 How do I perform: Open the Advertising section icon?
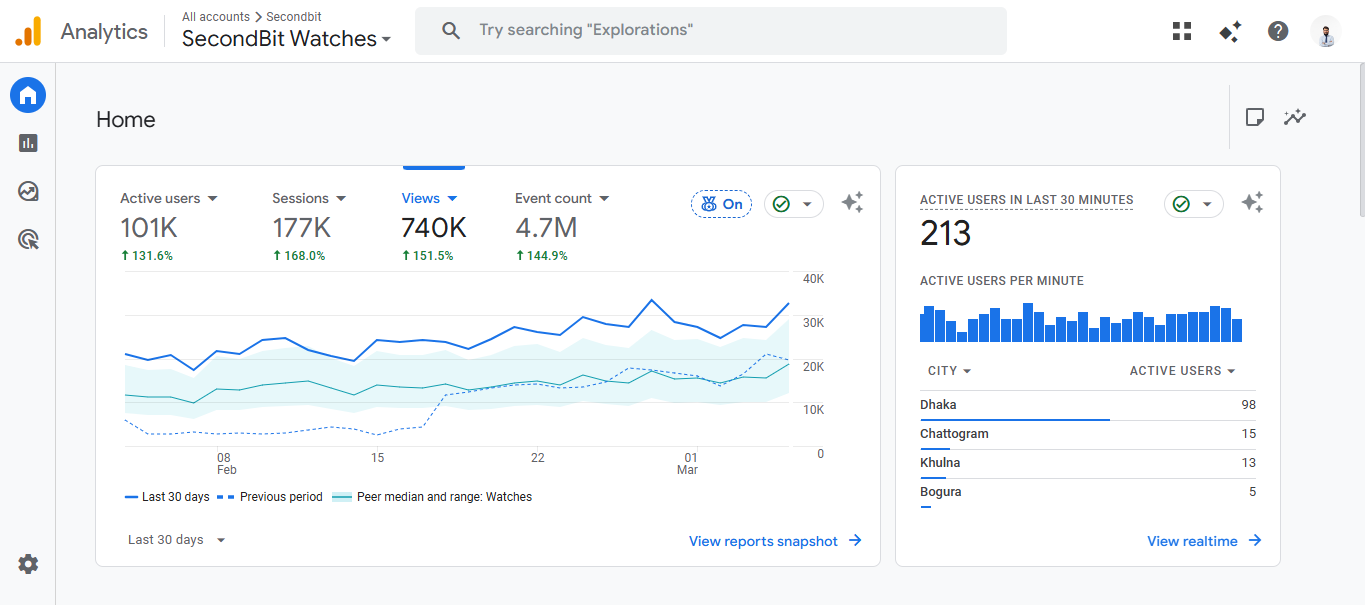pos(28,239)
